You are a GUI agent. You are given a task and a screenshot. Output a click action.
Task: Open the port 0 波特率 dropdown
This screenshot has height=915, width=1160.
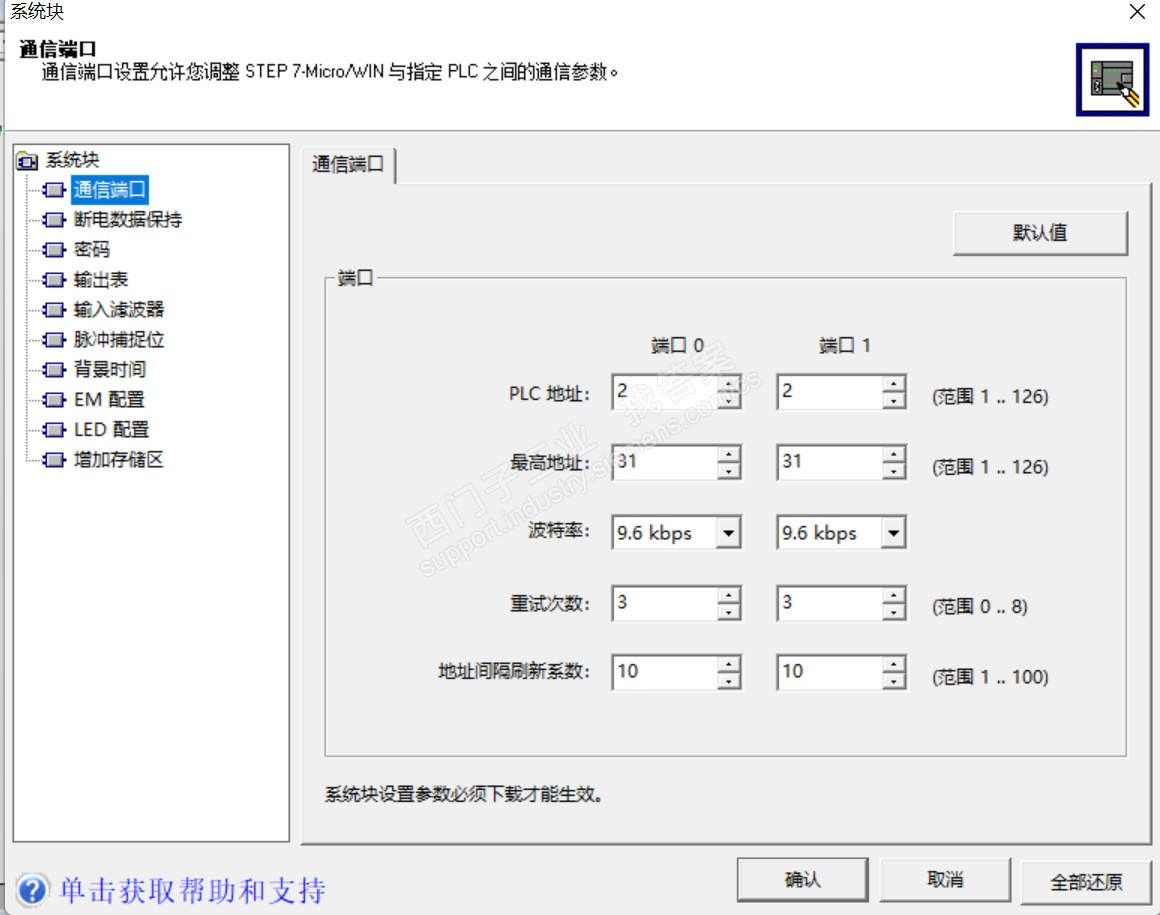click(x=729, y=533)
